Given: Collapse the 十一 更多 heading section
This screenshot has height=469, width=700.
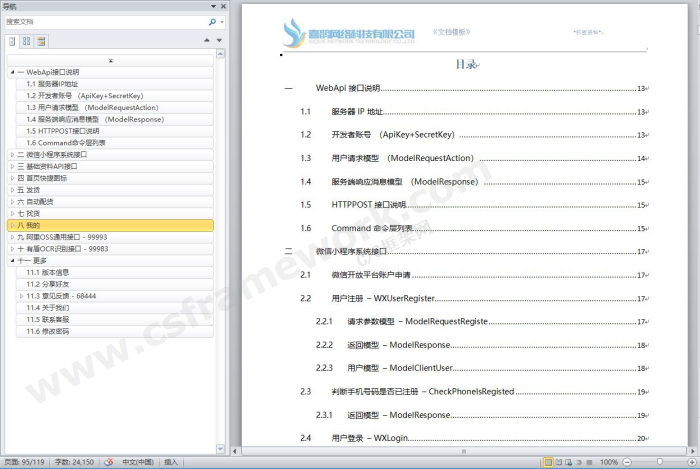Looking at the screenshot, I should [x=11, y=260].
